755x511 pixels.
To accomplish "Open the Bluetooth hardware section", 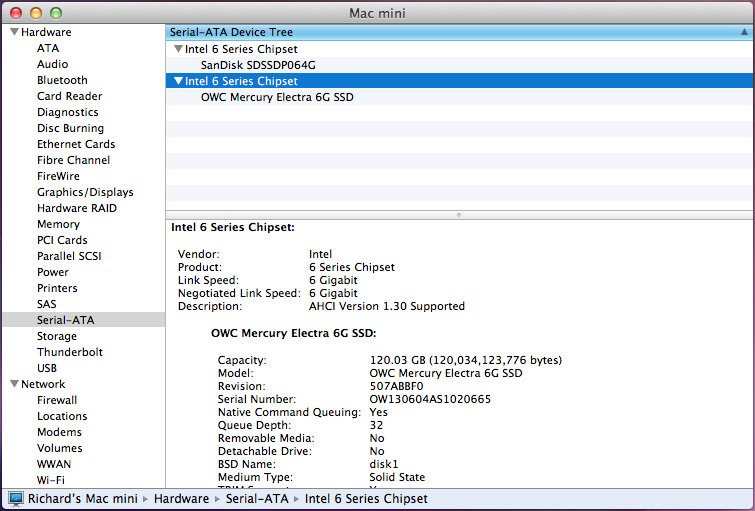I will [62, 80].
